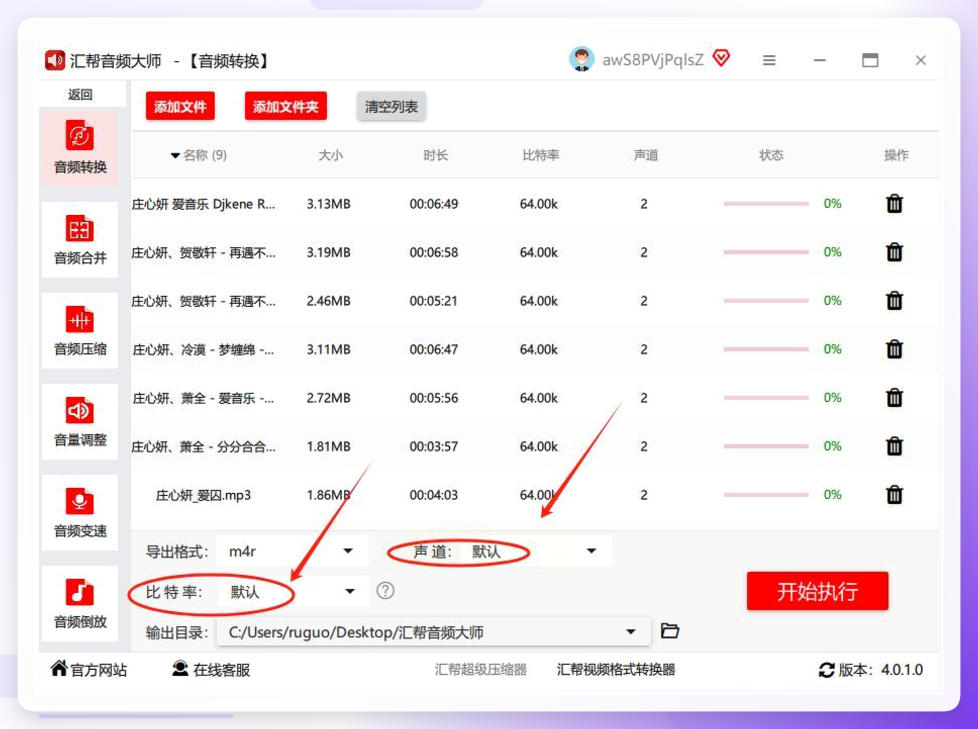This screenshot has width=978, height=729.
Task: Select the 庄心妍_爱囚.mp3 file name
Action: point(203,496)
